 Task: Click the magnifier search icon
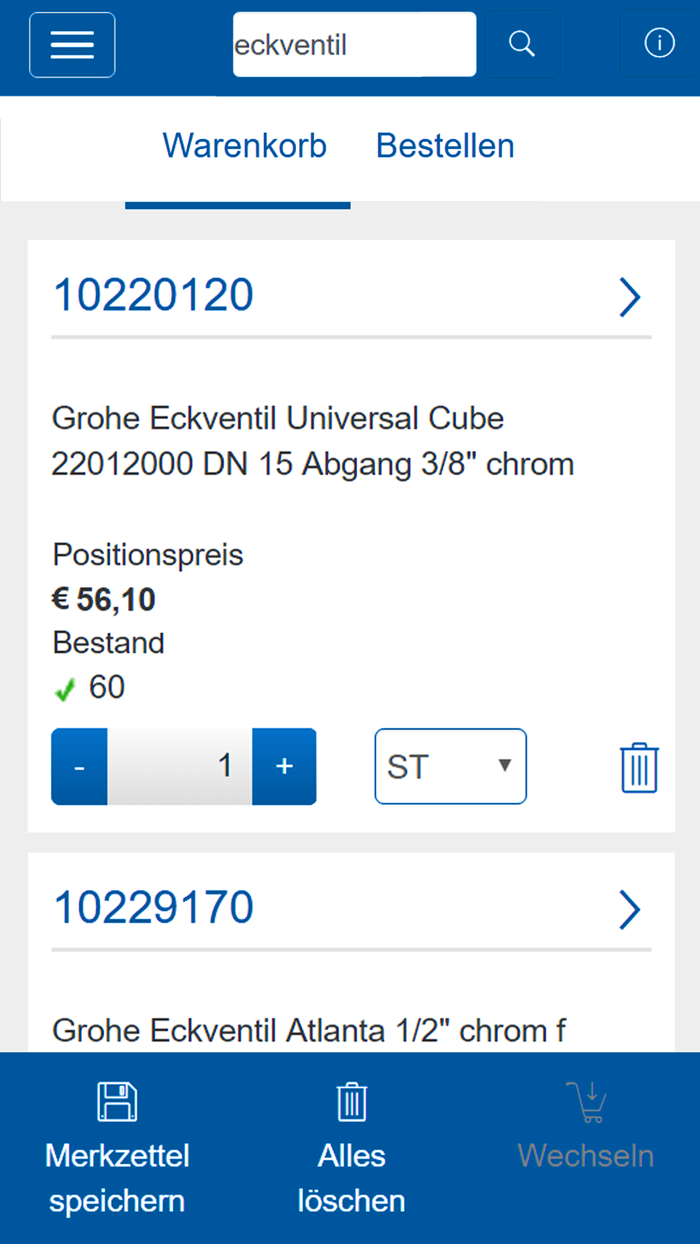[x=521, y=44]
